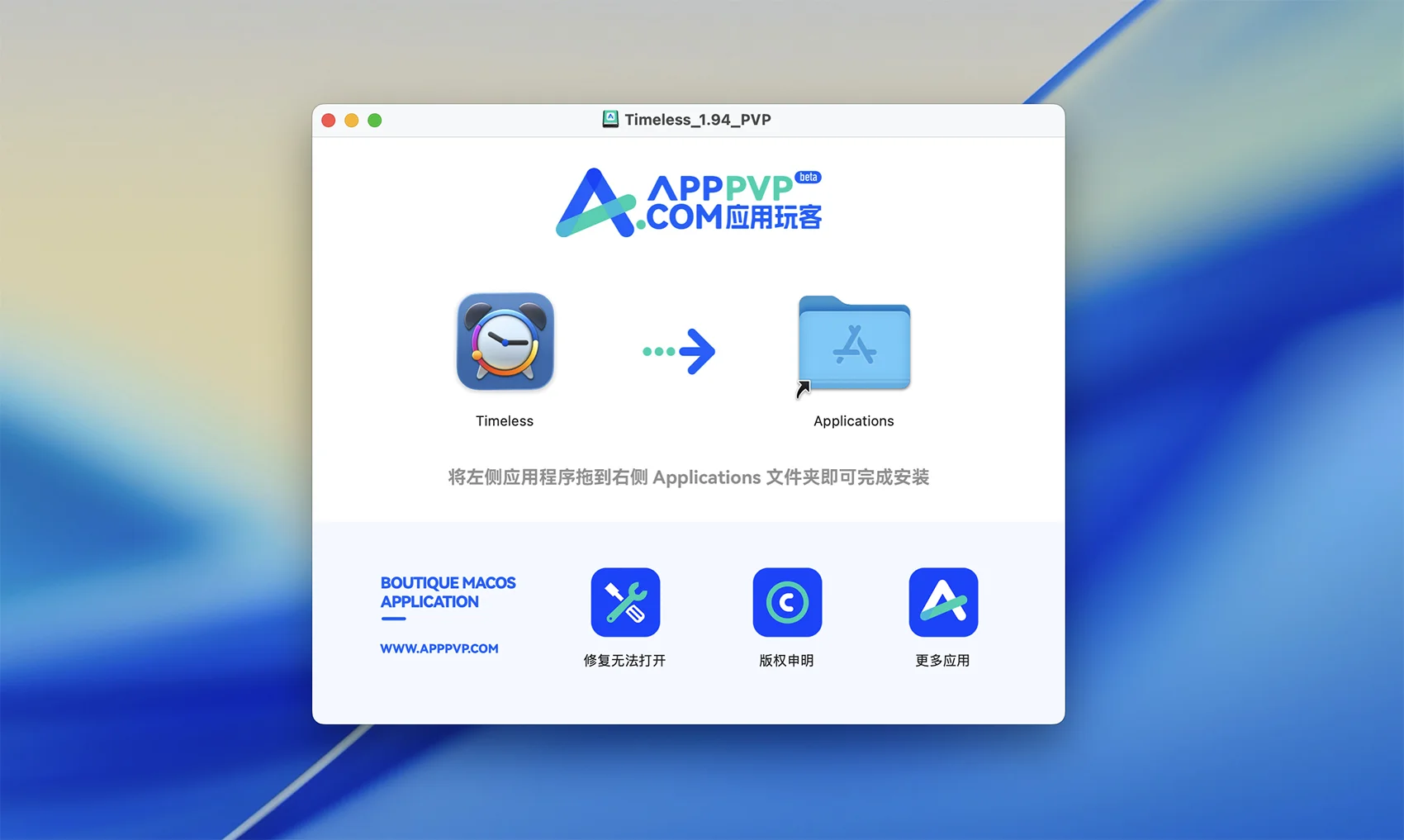Screen dimensions: 1404x840
Task: Click the 'beta' badge on the logo
Action: [808, 177]
